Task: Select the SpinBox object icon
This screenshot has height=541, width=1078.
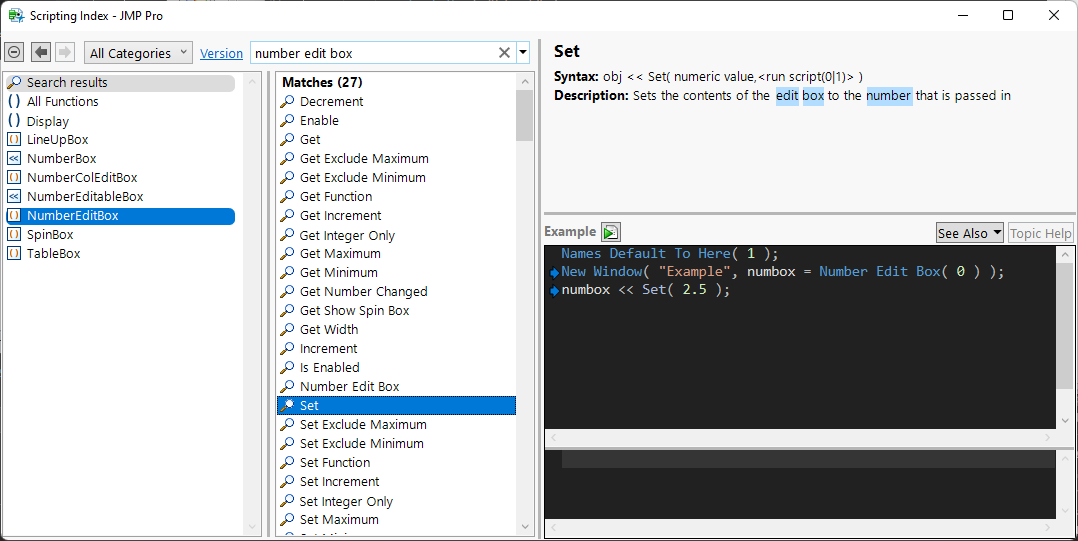Action: tap(14, 234)
